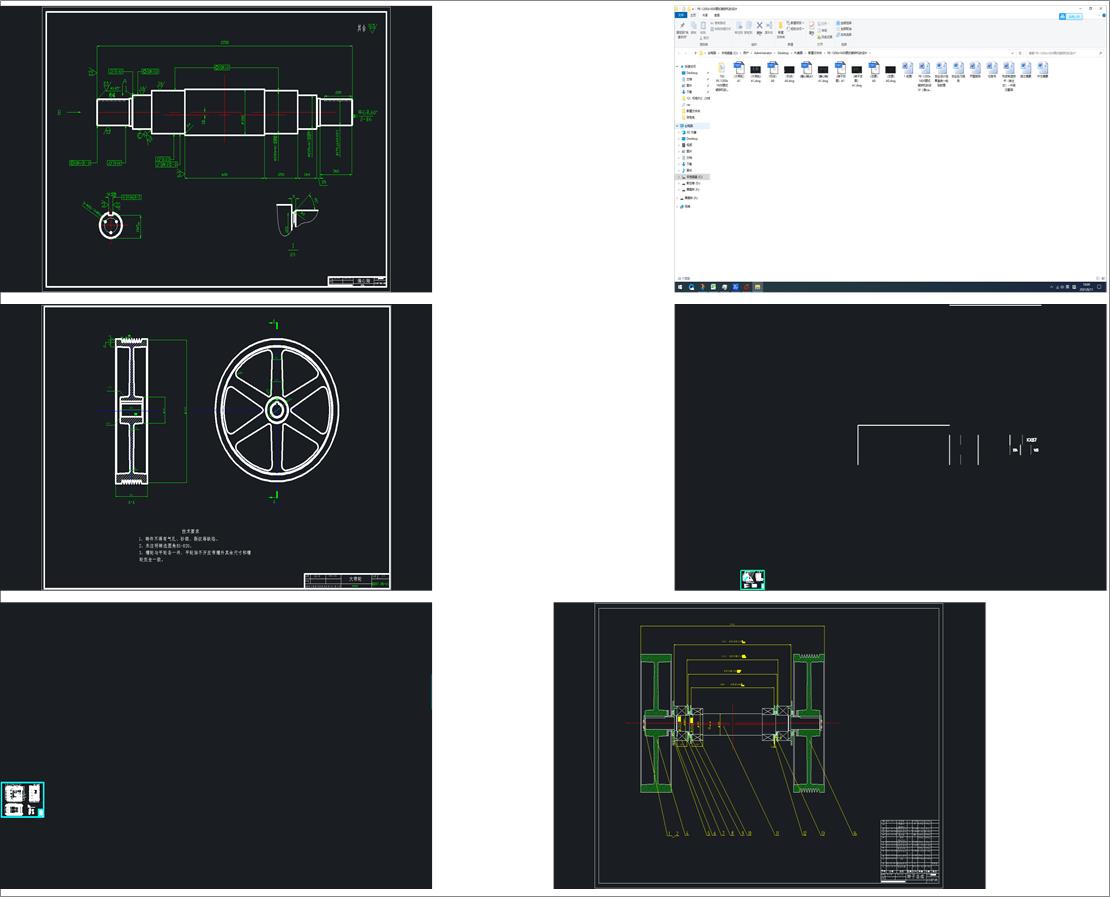1110x897 pixels.
Task: Select the first dwg file with black thumbnail
Action: [755, 73]
